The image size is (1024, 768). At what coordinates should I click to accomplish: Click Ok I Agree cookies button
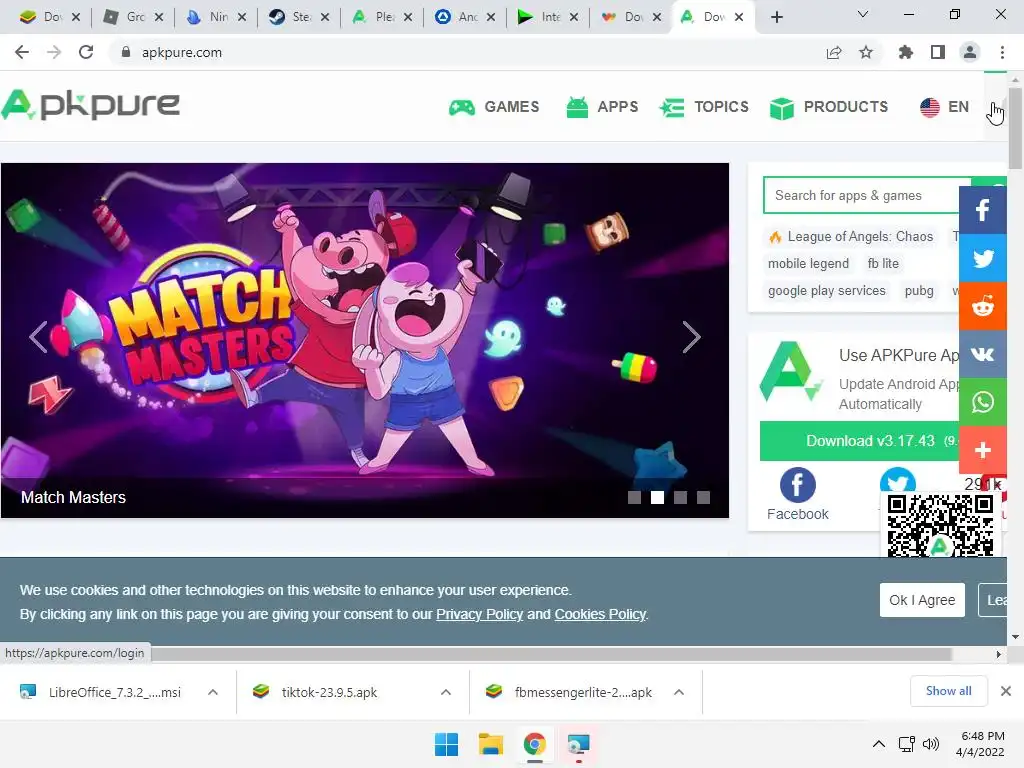click(x=922, y=600)
